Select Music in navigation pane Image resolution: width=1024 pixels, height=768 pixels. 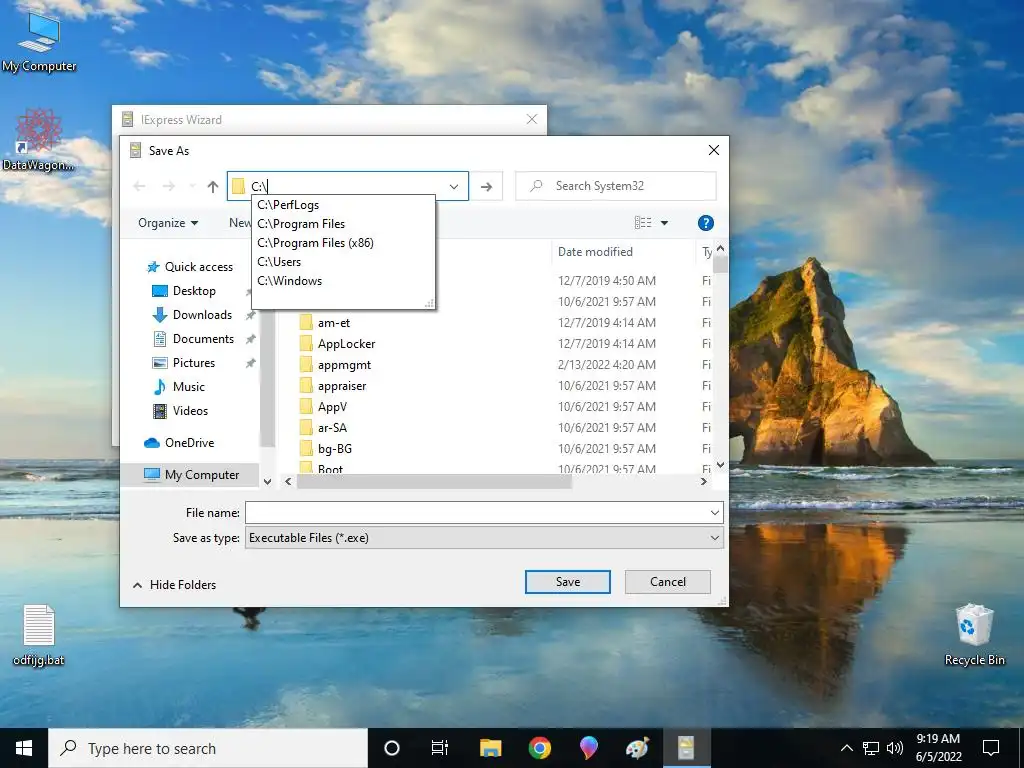click(x=179, y=387)
